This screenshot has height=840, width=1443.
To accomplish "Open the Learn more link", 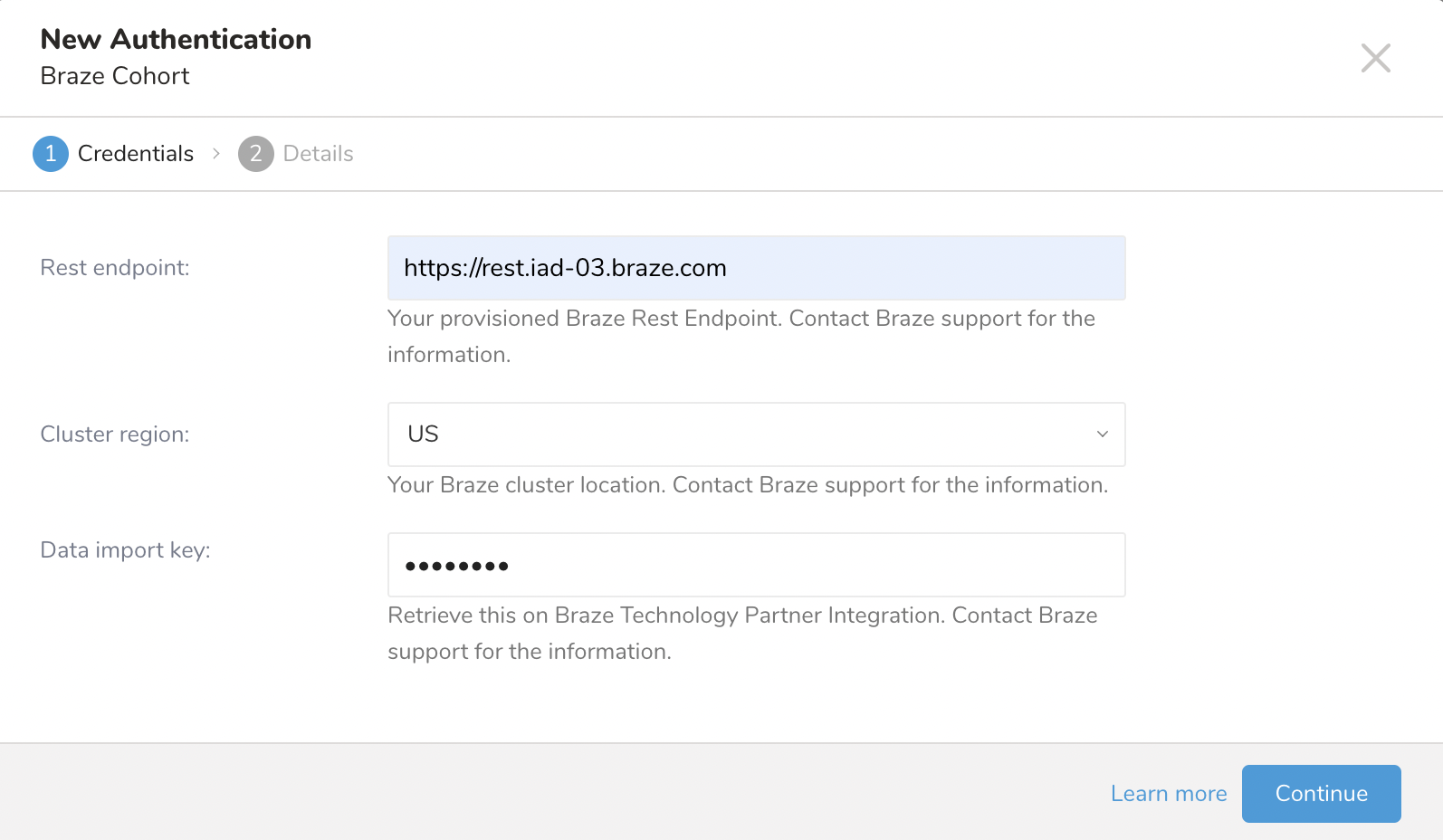I will [1168, 794].
